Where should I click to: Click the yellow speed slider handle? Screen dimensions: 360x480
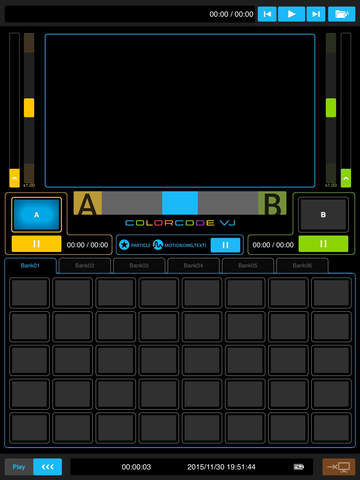click(x=29, y=108)
